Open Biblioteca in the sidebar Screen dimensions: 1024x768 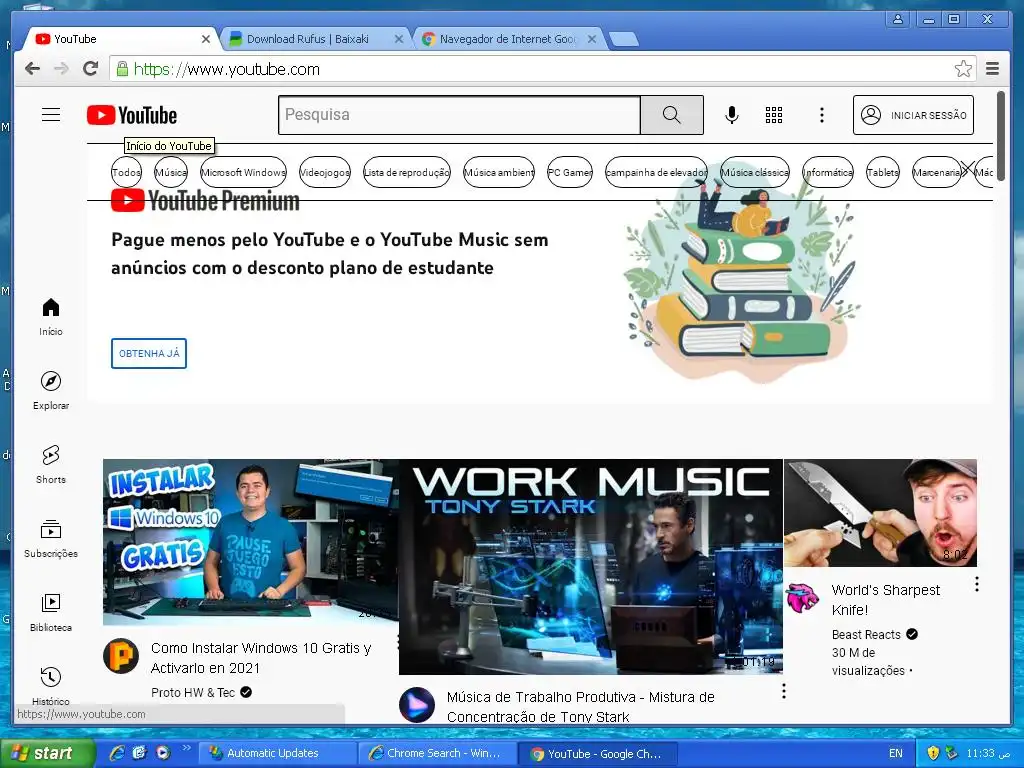[51, 613]
